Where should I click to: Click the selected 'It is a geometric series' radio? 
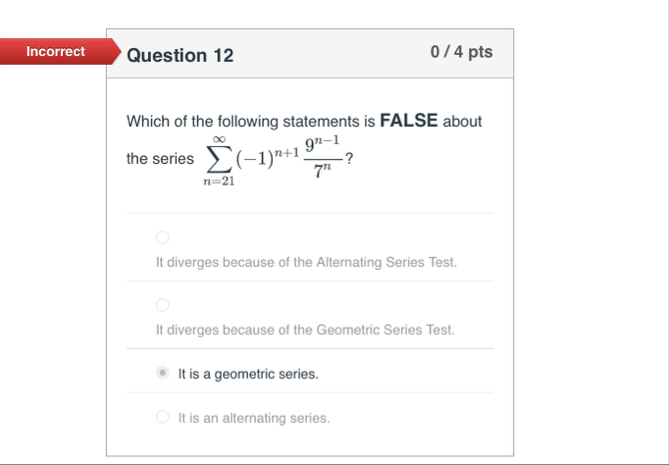[163, 373]
